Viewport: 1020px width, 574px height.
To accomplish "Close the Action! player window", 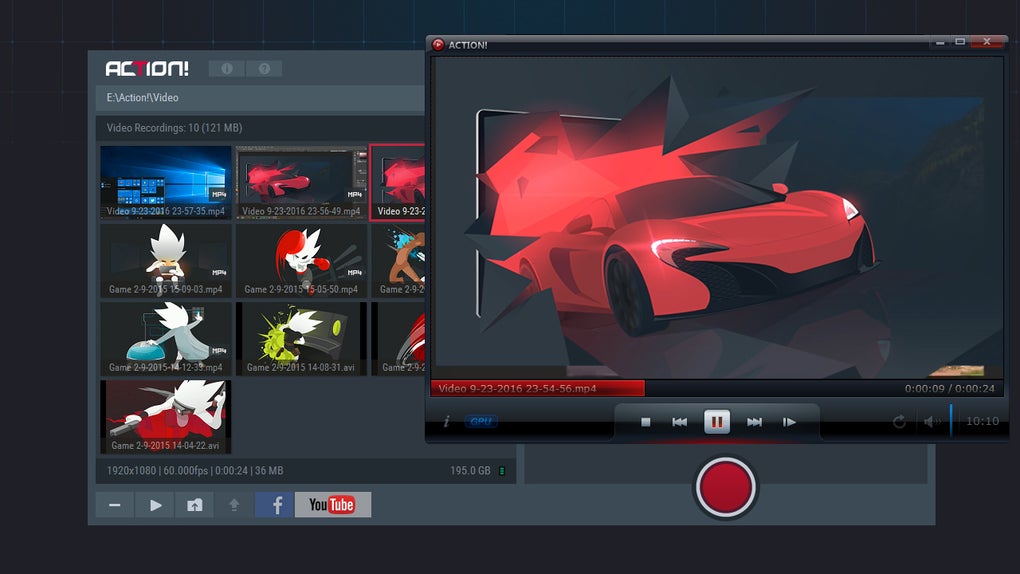I will pos(987,42).
